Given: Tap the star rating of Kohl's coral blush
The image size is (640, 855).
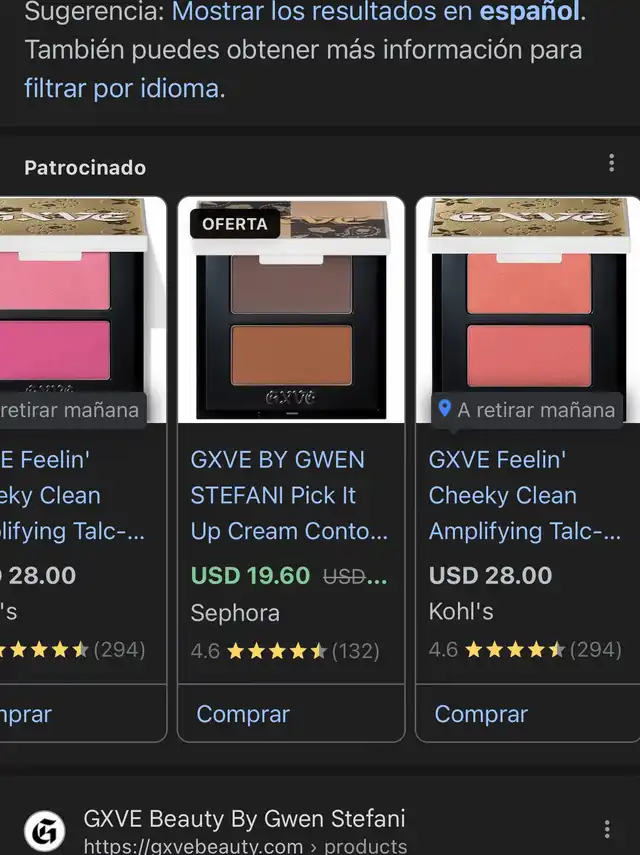Looking at the screenshot, I should 515,649.
